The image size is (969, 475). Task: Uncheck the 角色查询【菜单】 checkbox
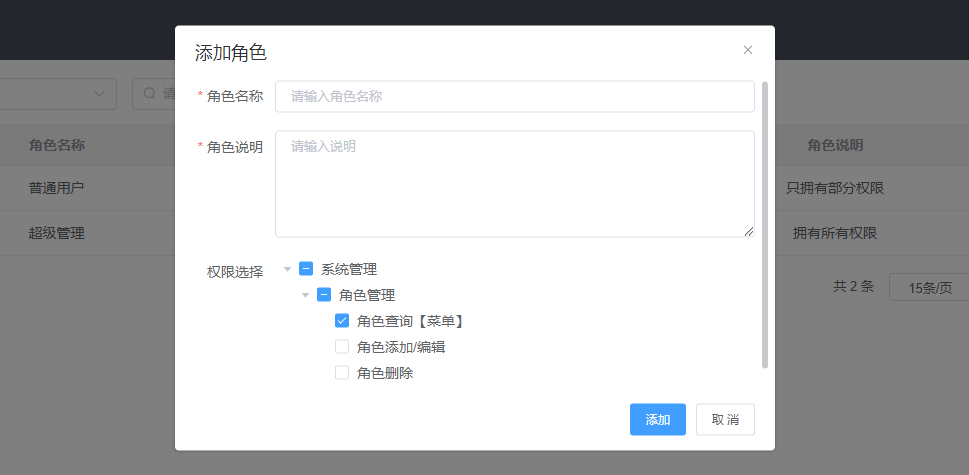coord(342,321)
